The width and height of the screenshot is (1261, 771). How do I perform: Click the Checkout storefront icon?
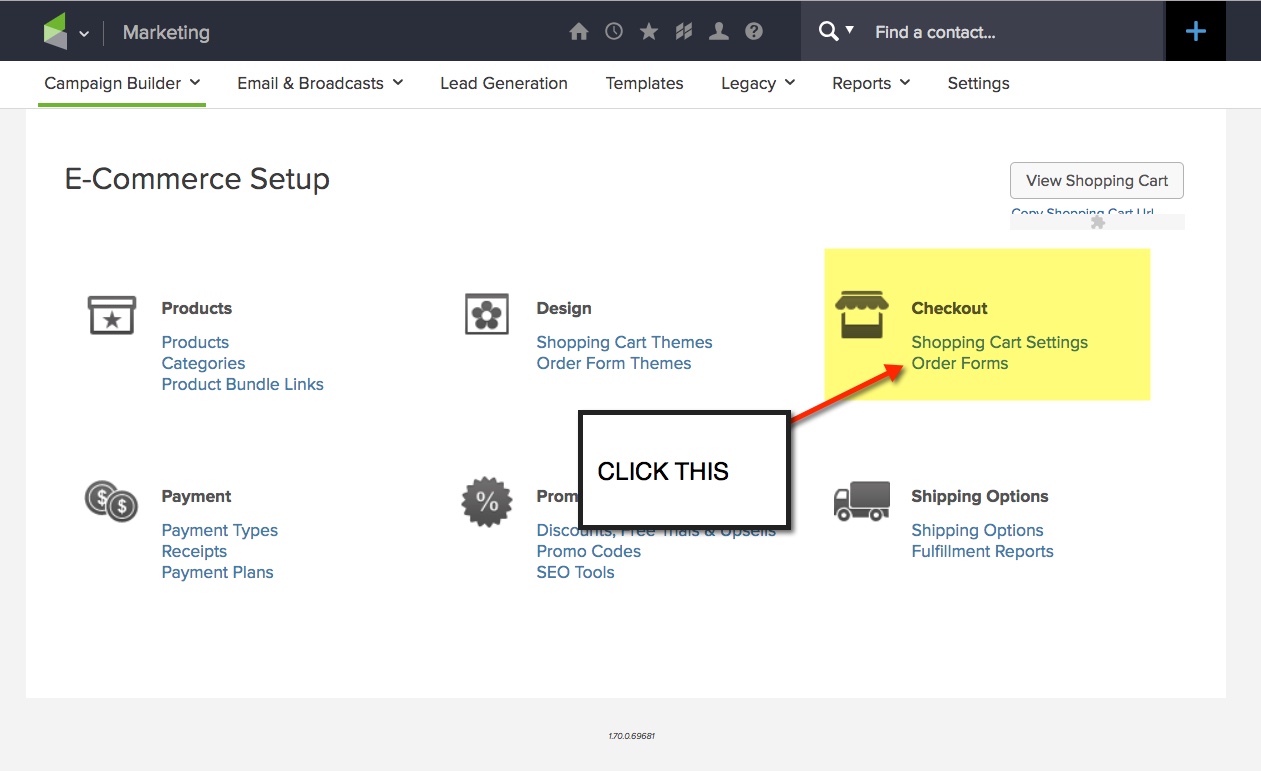pyautogui.click(x=861, y=312)
